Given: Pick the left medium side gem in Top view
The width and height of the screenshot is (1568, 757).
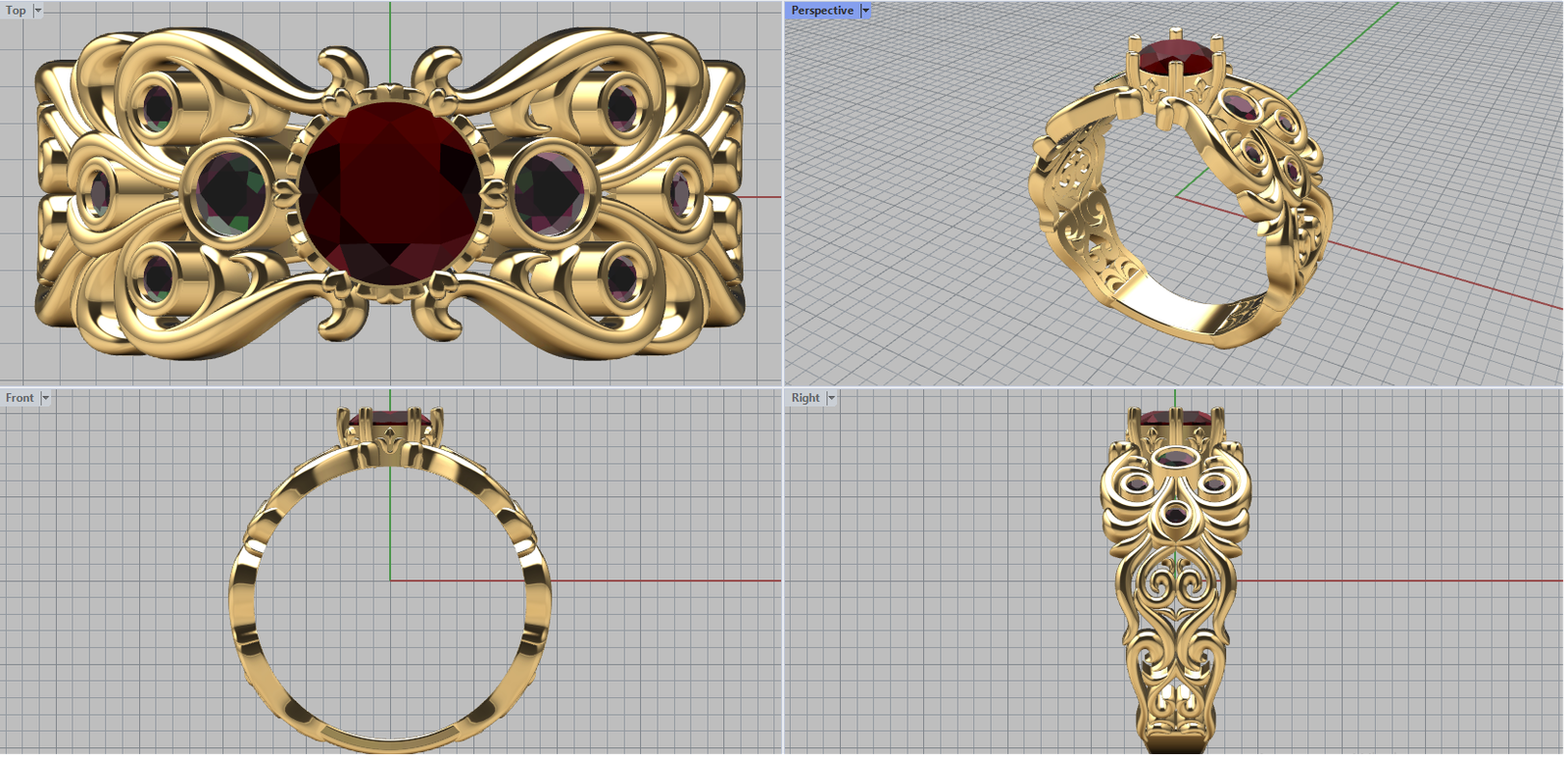Looking at the screenshot, I should pyautogui.click(x=230, y=190).
